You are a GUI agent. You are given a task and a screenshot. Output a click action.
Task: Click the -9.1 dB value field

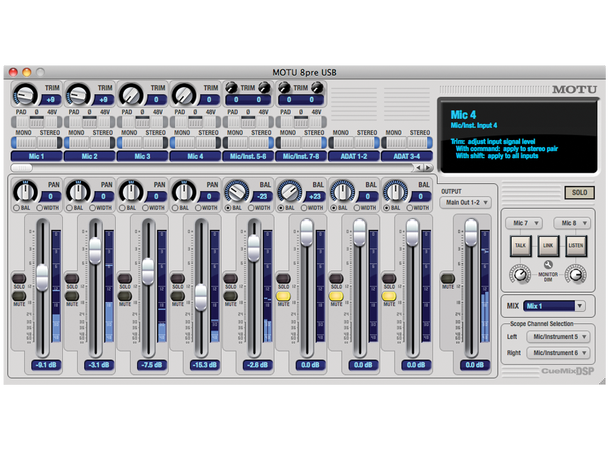[x=46, y=365]
